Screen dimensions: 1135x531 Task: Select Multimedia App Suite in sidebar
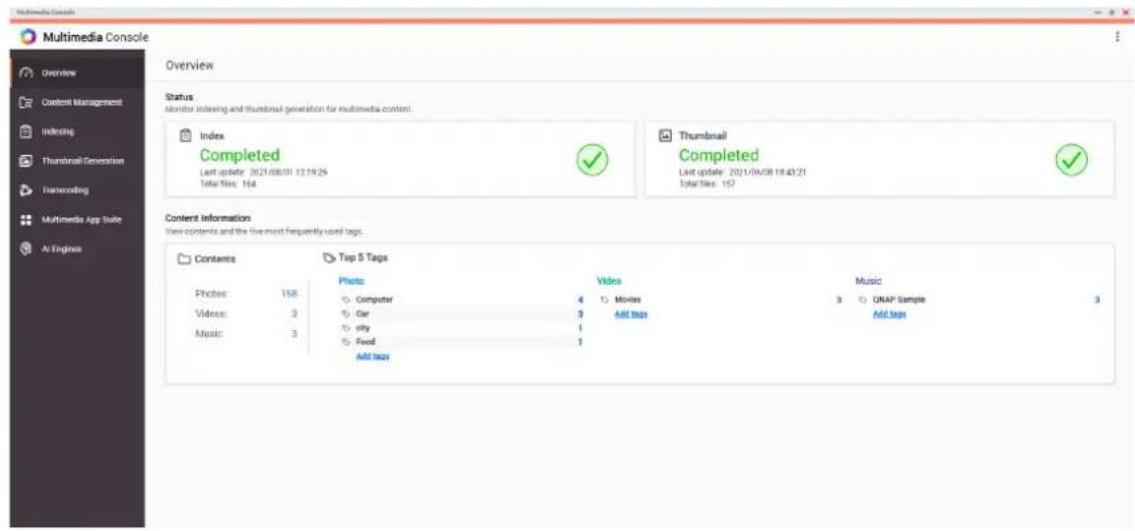[x=77, y=219]
